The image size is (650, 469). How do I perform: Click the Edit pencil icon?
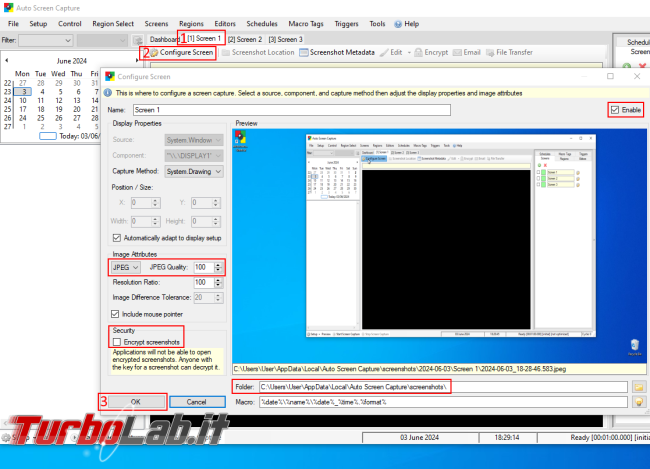click(384, 52)
